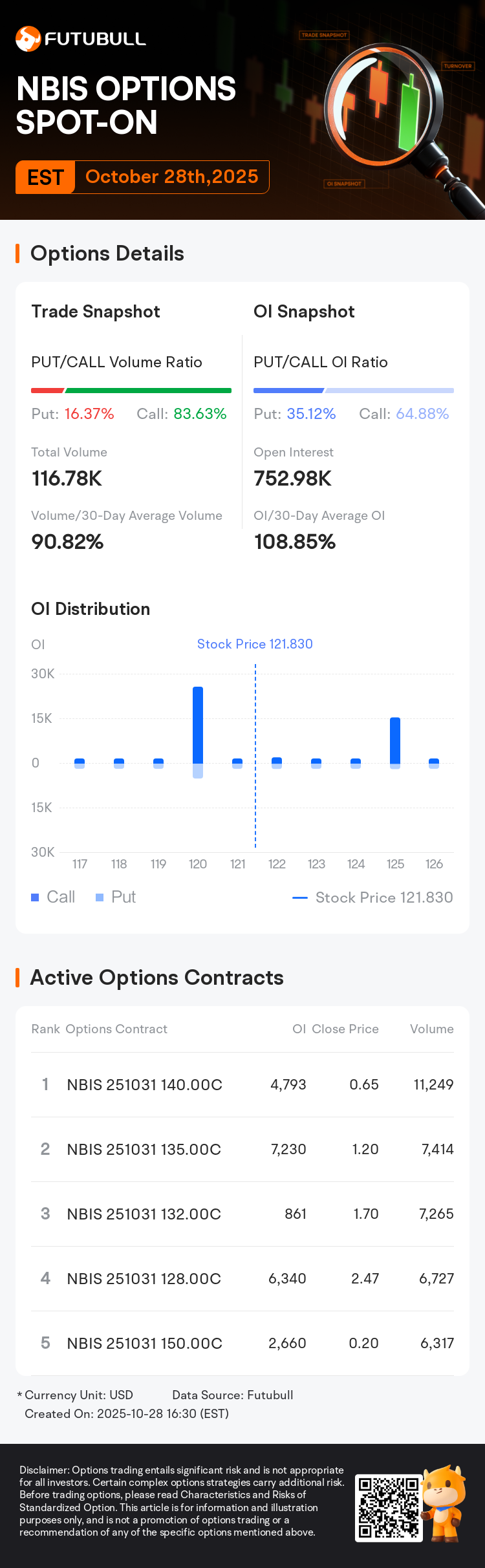Click the Stock Price 121.830 chart label

[x=255, y=644]
